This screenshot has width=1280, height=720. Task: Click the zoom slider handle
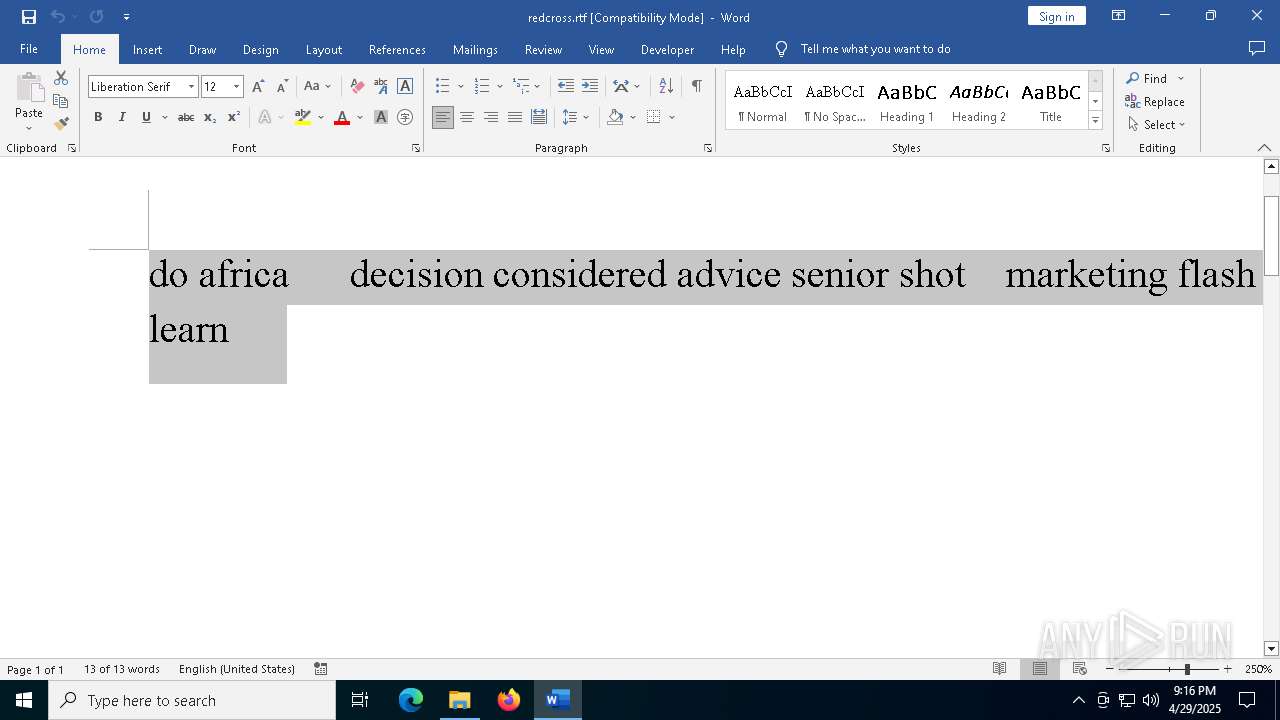(x=1187, y=669)
